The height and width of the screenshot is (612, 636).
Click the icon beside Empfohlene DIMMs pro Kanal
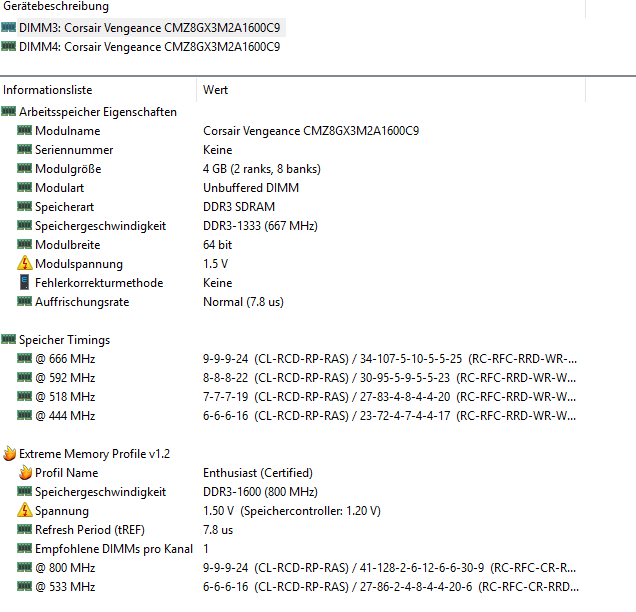(x=24, y=549)
